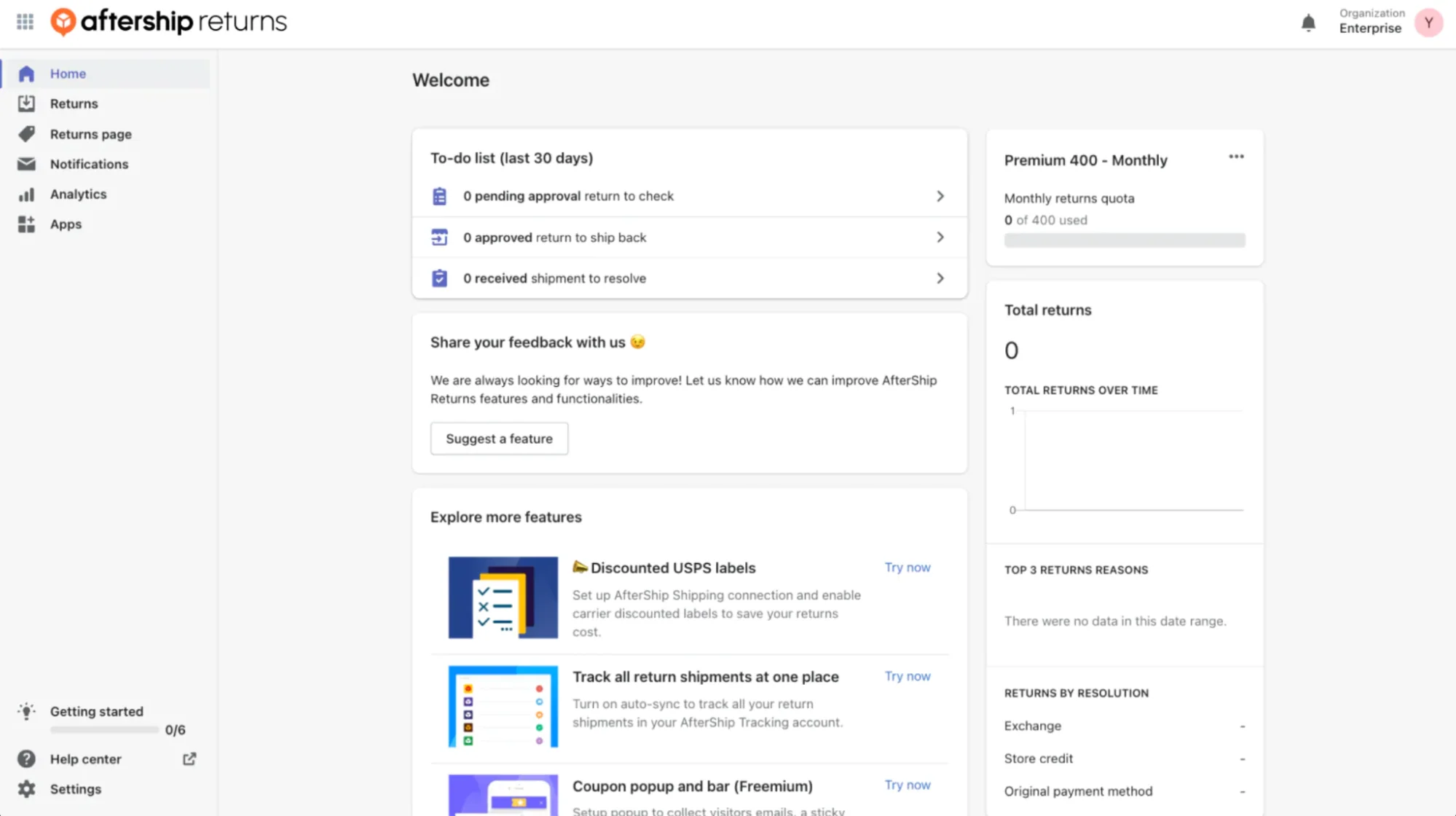Click the Suggest a feature button
The image size is (1456, 816).
tap(499, 439)
